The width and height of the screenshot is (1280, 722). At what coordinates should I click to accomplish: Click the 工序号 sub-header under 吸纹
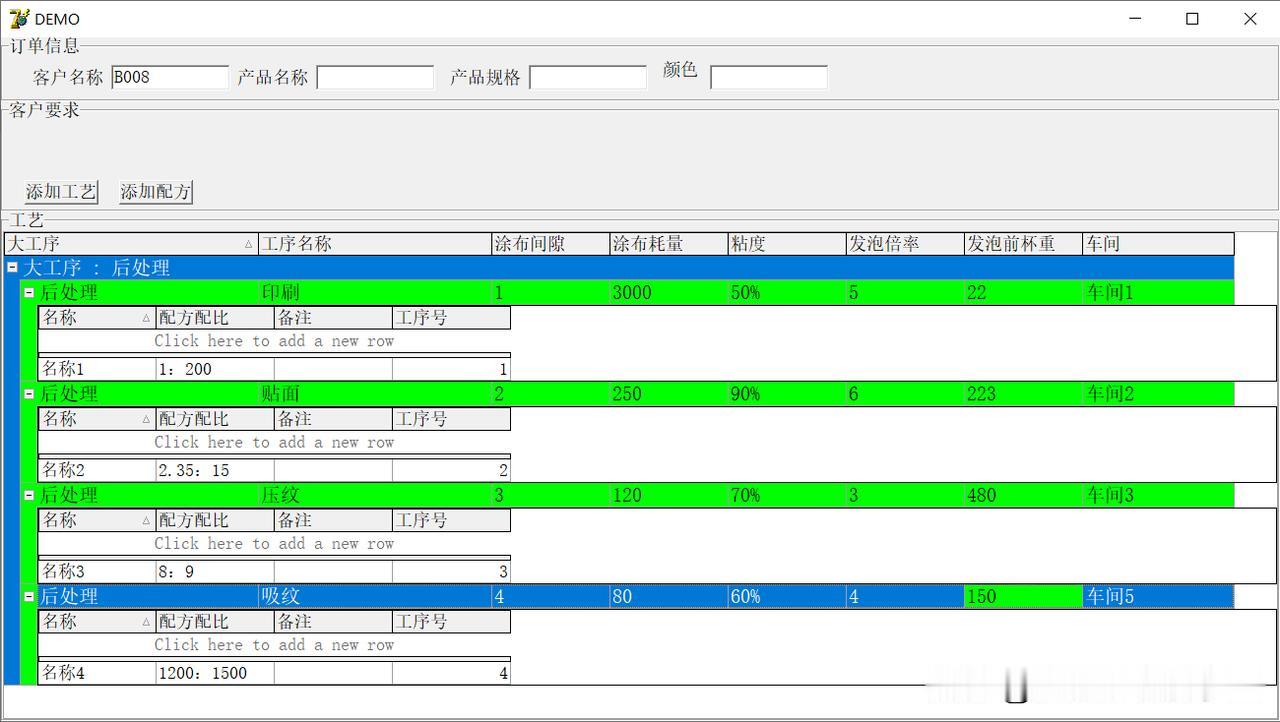[x=451, y=622]
